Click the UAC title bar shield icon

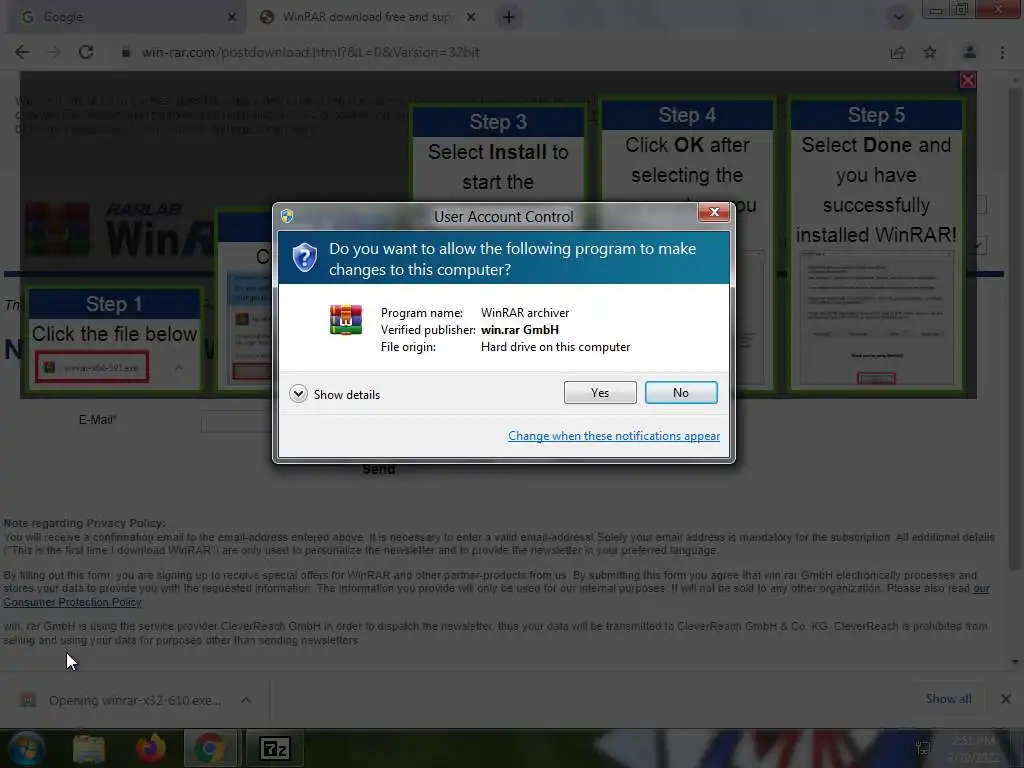[x=287, y=216]
